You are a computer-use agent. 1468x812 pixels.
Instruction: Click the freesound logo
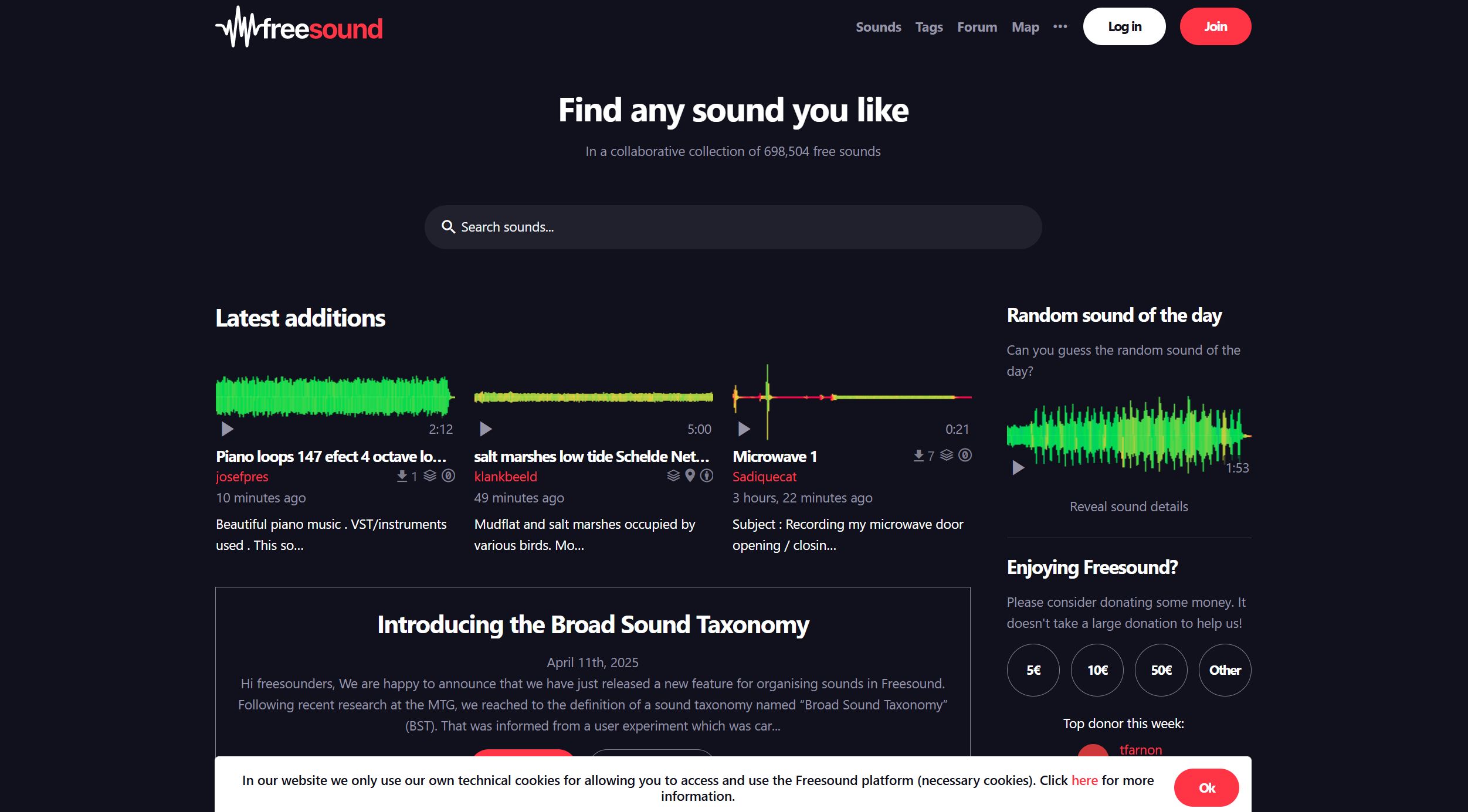click(x=299, y=28)
